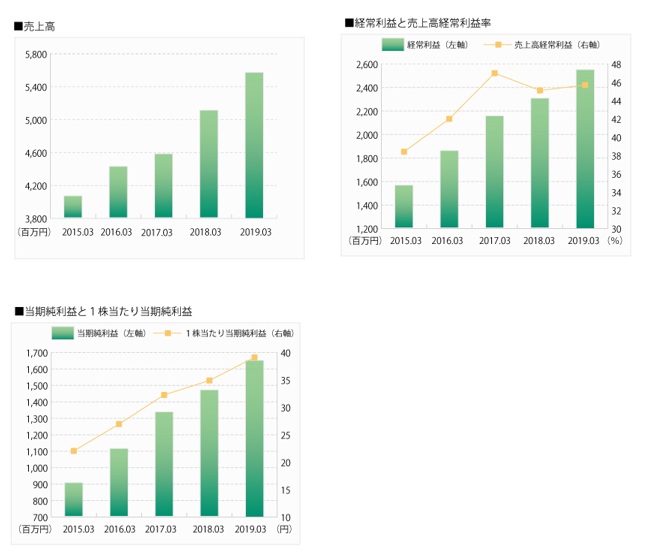Click the 1,000 left-axis label
The width and height of the screenshot is (658, 552).
(x=37, y=468)
